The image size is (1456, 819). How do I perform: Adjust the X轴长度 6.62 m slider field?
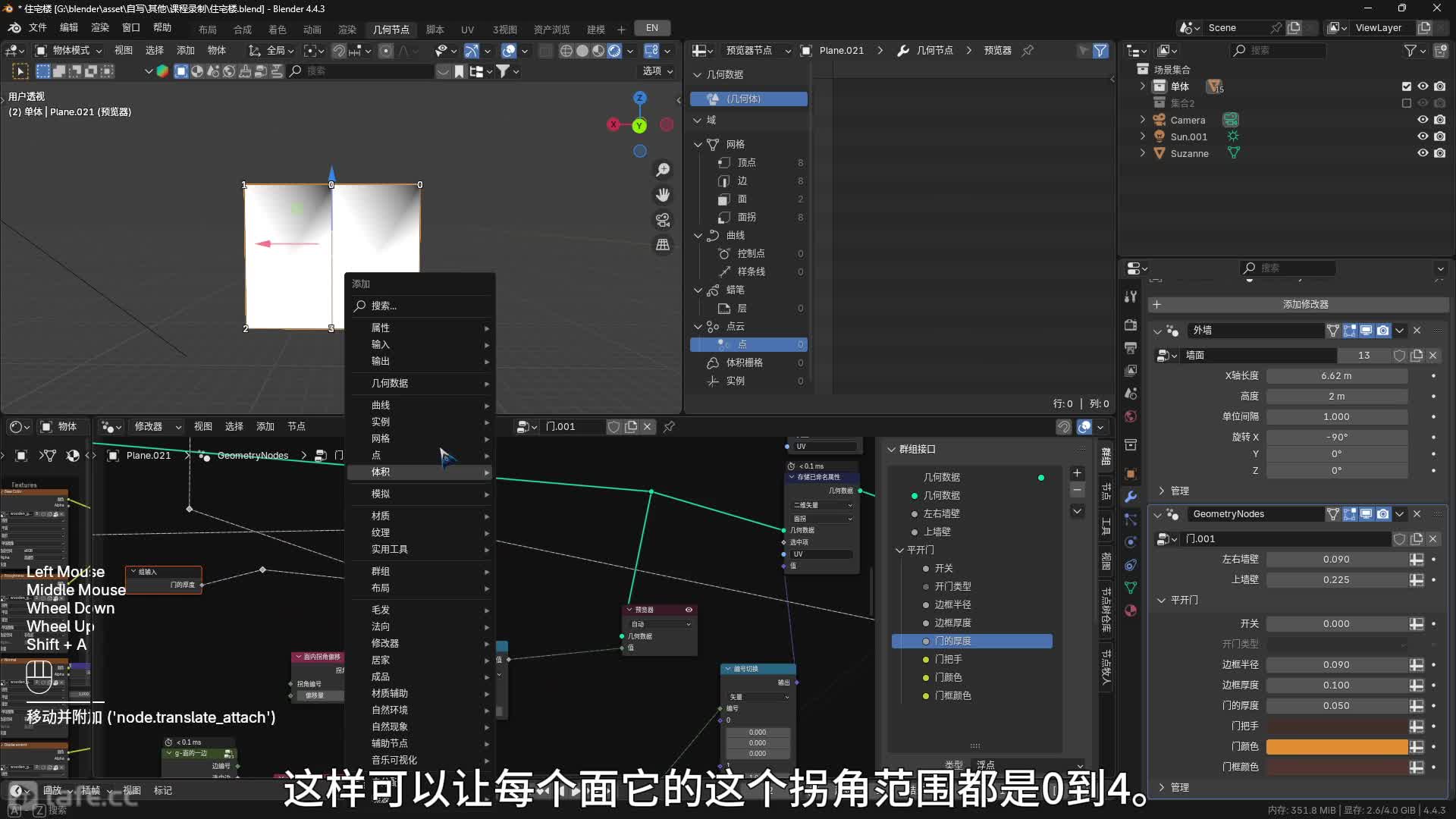click(x=1336, y=375)
